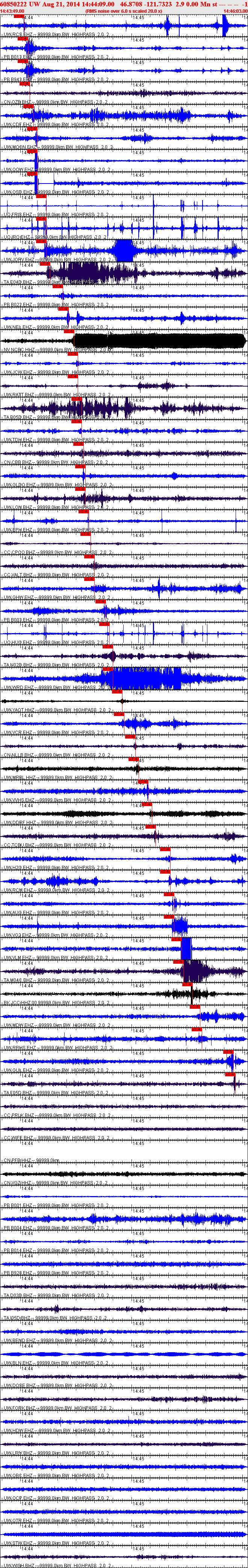248x1568 pixels.
Task: Select the UW.RCM EHZ trace label
Action: [56, 891]
